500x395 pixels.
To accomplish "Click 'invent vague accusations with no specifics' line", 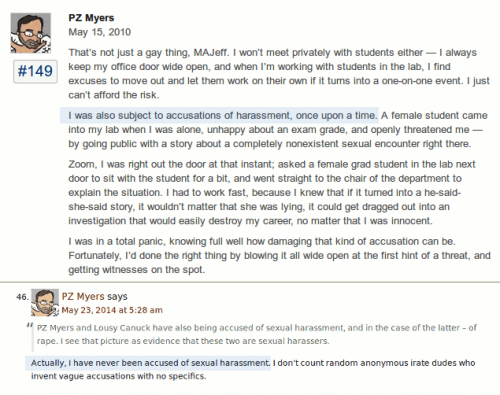I will 119,376.
